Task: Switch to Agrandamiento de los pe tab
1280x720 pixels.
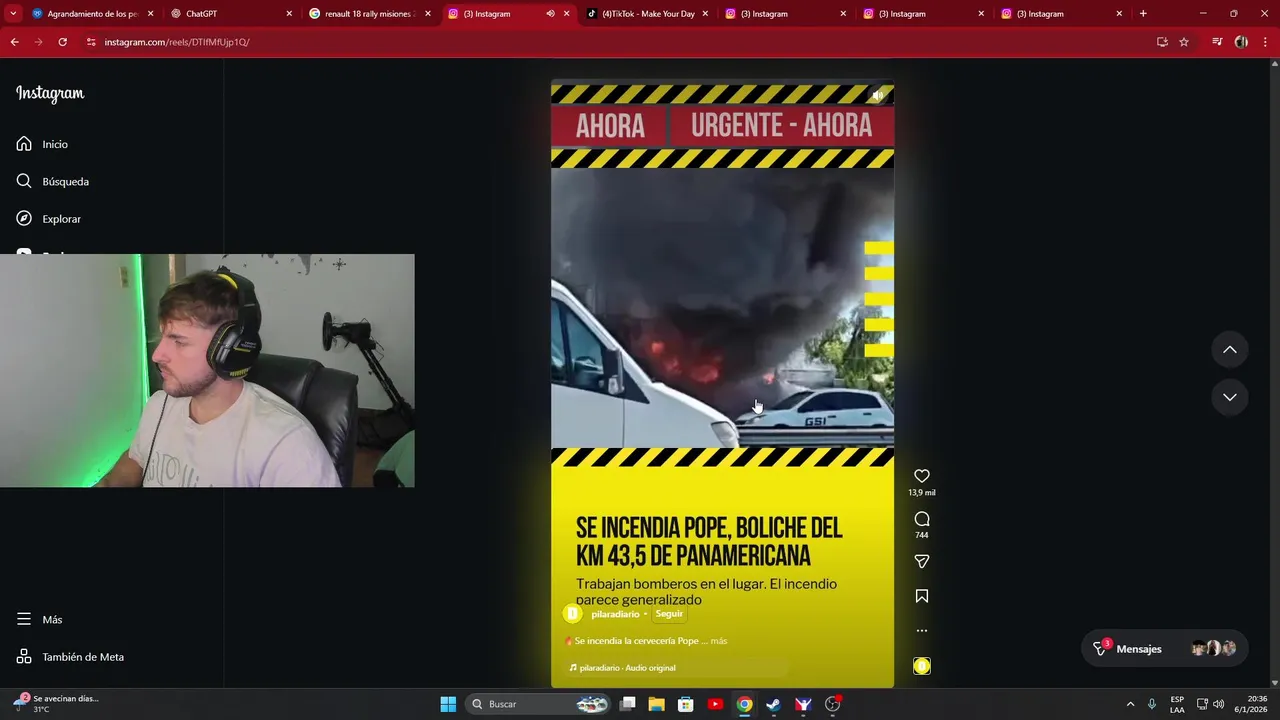Action: pyautogui.click(x=93, y=14)
